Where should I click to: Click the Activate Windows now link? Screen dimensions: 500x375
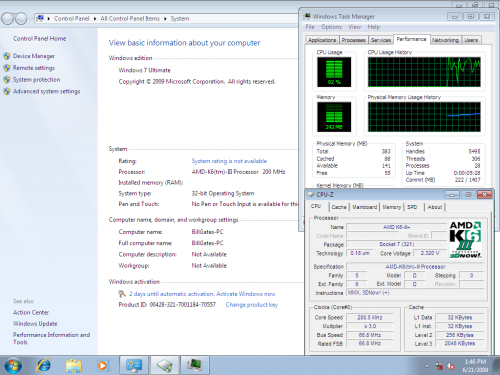pyautogui.click(x=246, y=294)
